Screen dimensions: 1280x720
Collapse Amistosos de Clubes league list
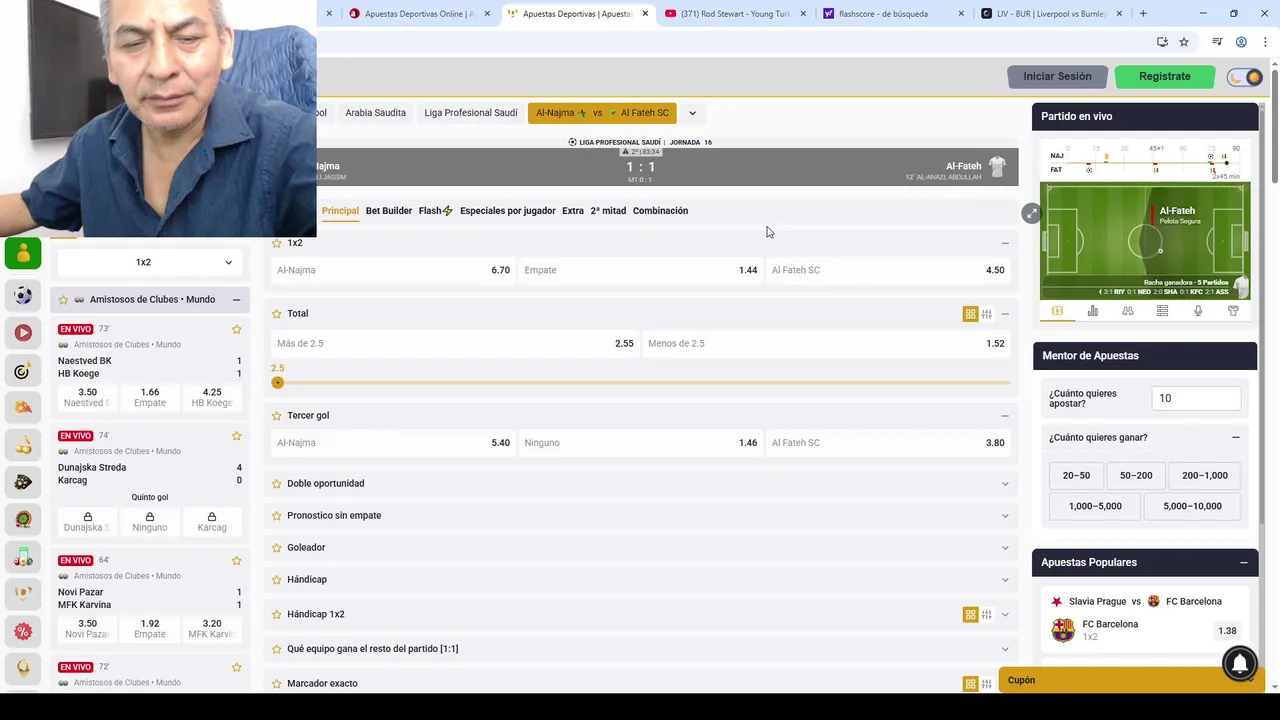pos(236,300)
